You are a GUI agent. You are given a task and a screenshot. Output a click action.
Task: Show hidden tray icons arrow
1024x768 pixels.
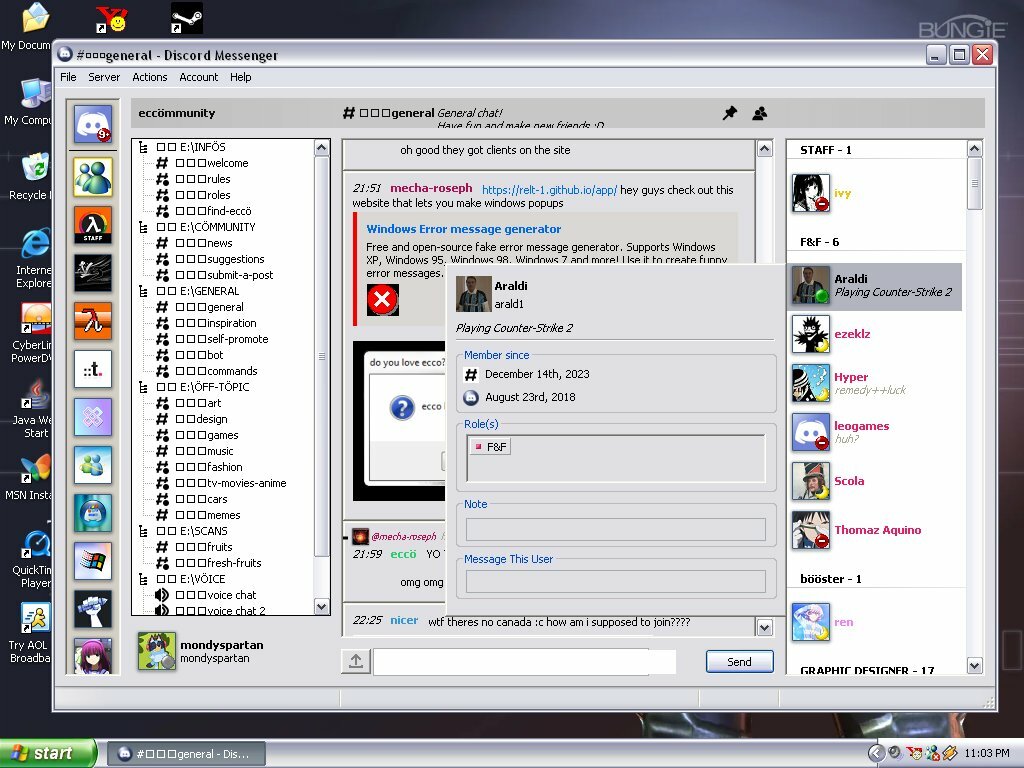coord(876,753)
